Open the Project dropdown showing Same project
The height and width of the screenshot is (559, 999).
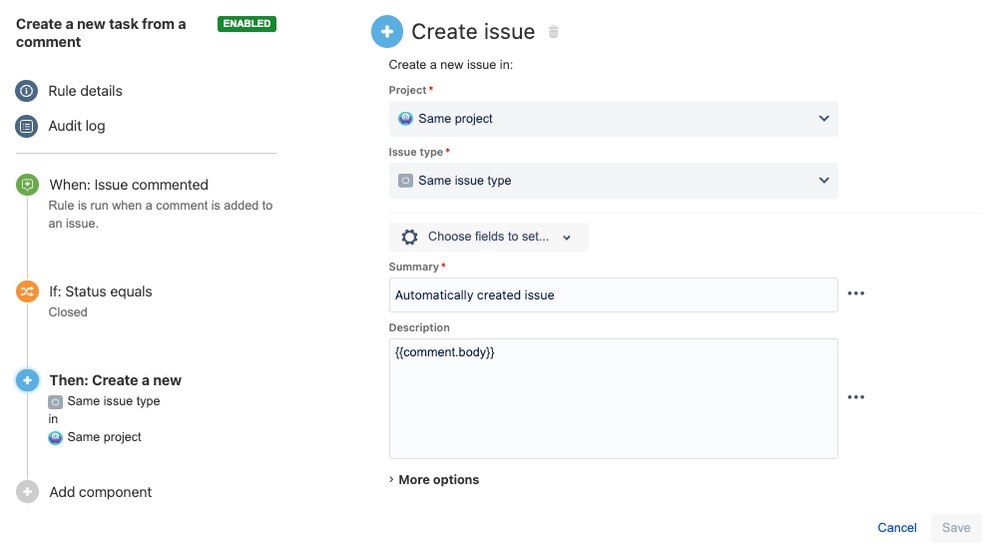click(x=613, y=119)
